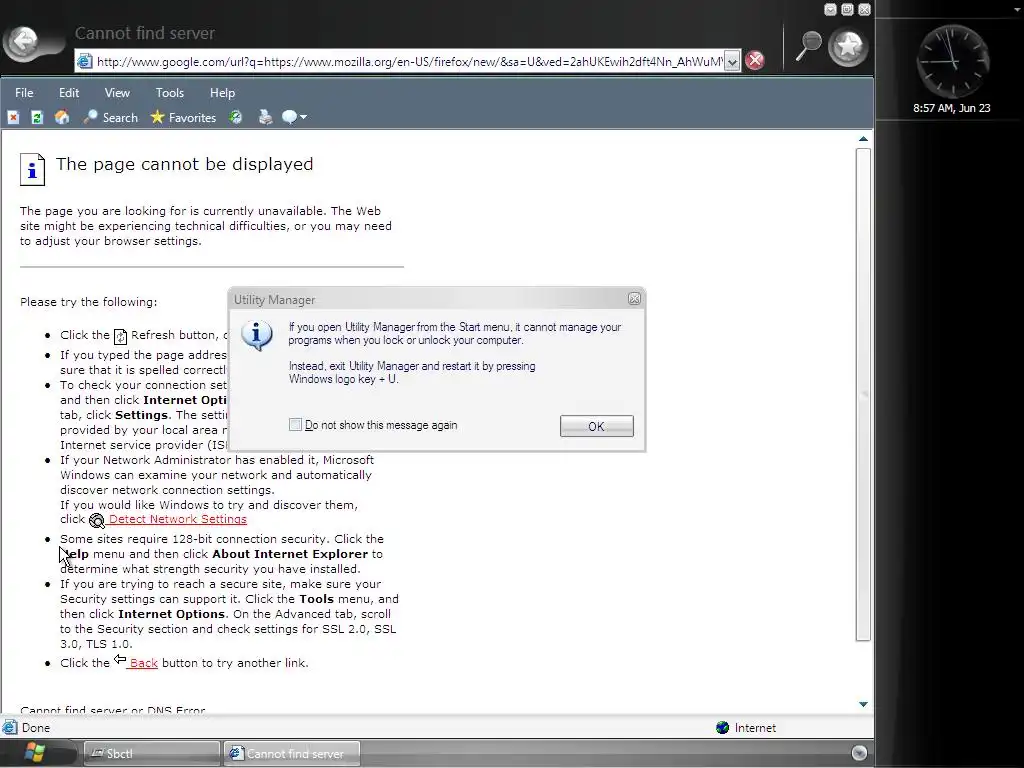Click the Internet zone globe in status bar

(x=722, y=728)
